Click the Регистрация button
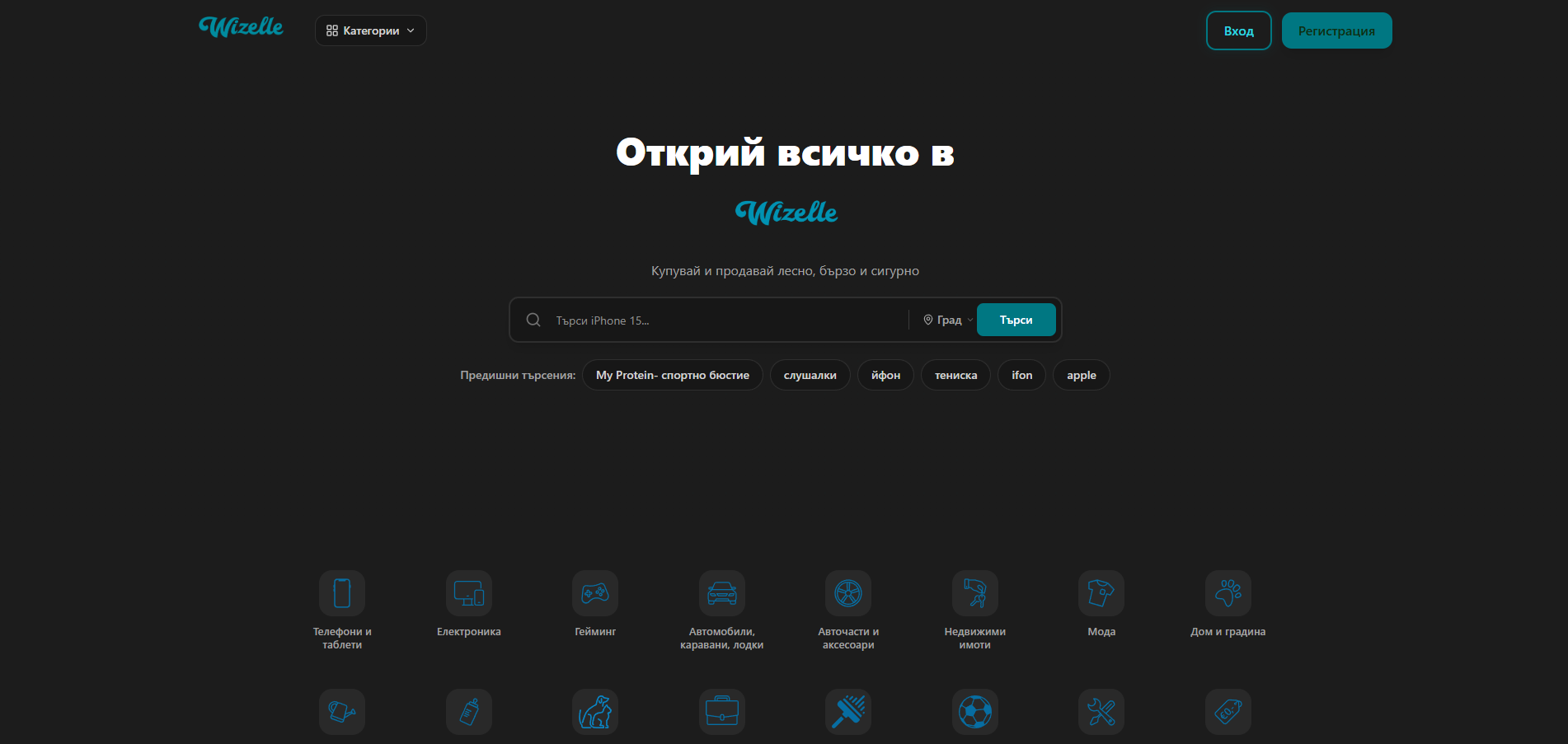 tap(1336, 30)
